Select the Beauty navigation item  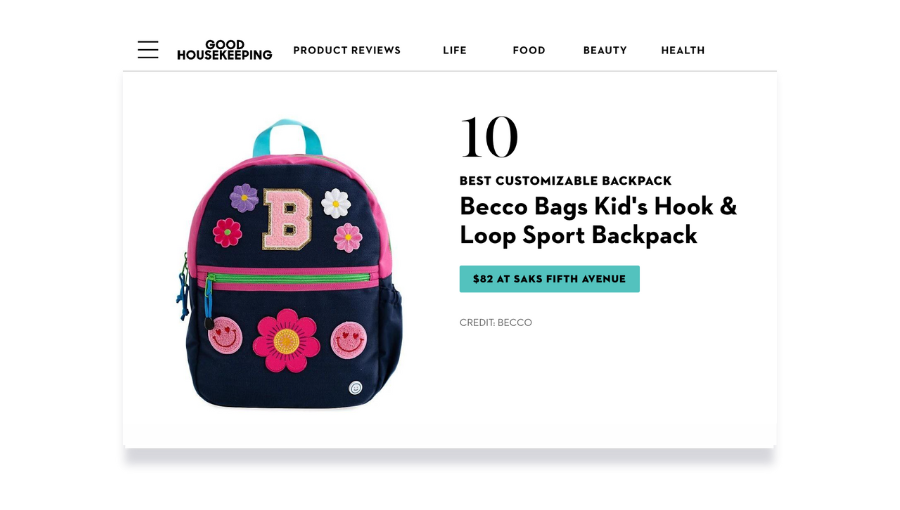605,50
